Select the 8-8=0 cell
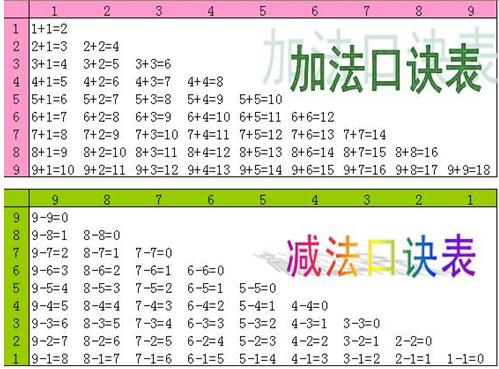The width and height of the screenshot is (499, 369). 102,235
